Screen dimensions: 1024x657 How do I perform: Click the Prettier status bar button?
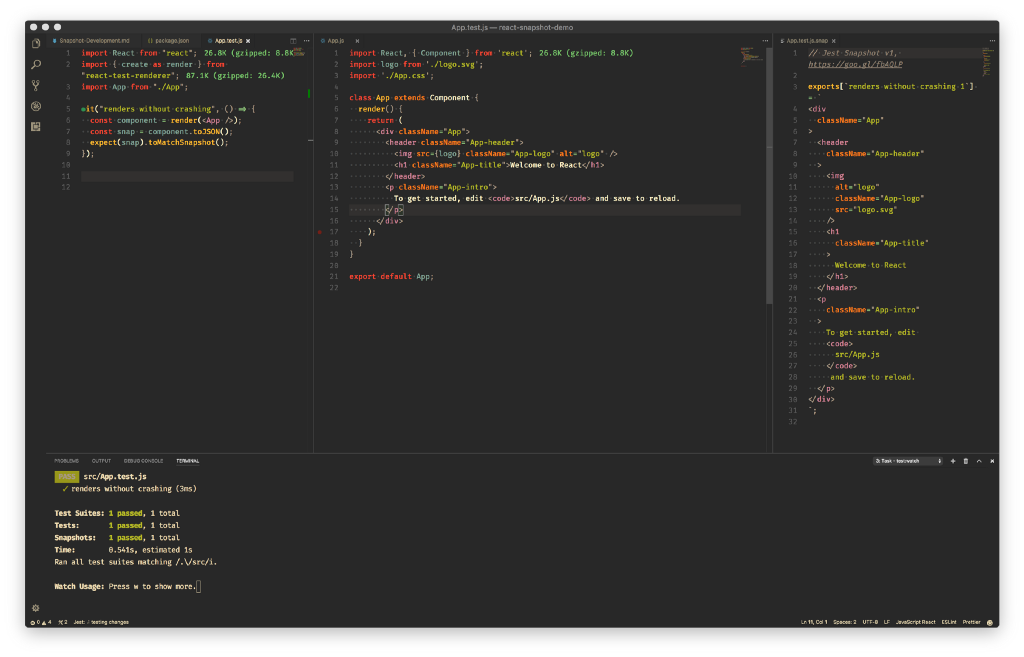(x=970, y=622)
